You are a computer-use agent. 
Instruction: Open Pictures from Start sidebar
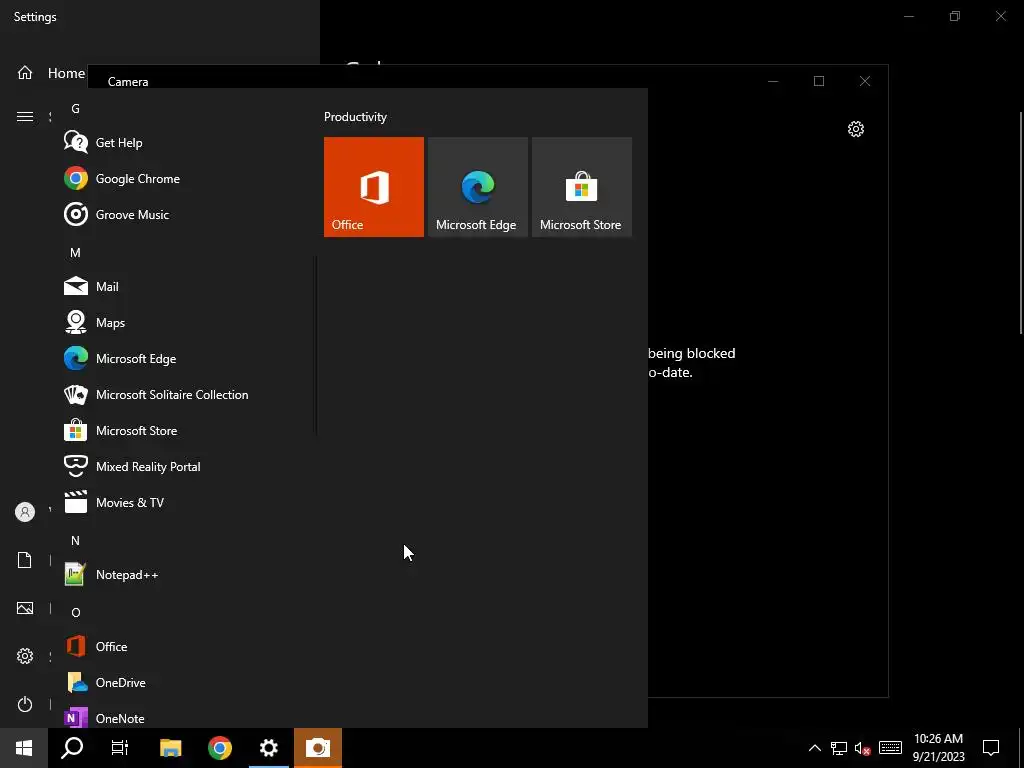25,608
